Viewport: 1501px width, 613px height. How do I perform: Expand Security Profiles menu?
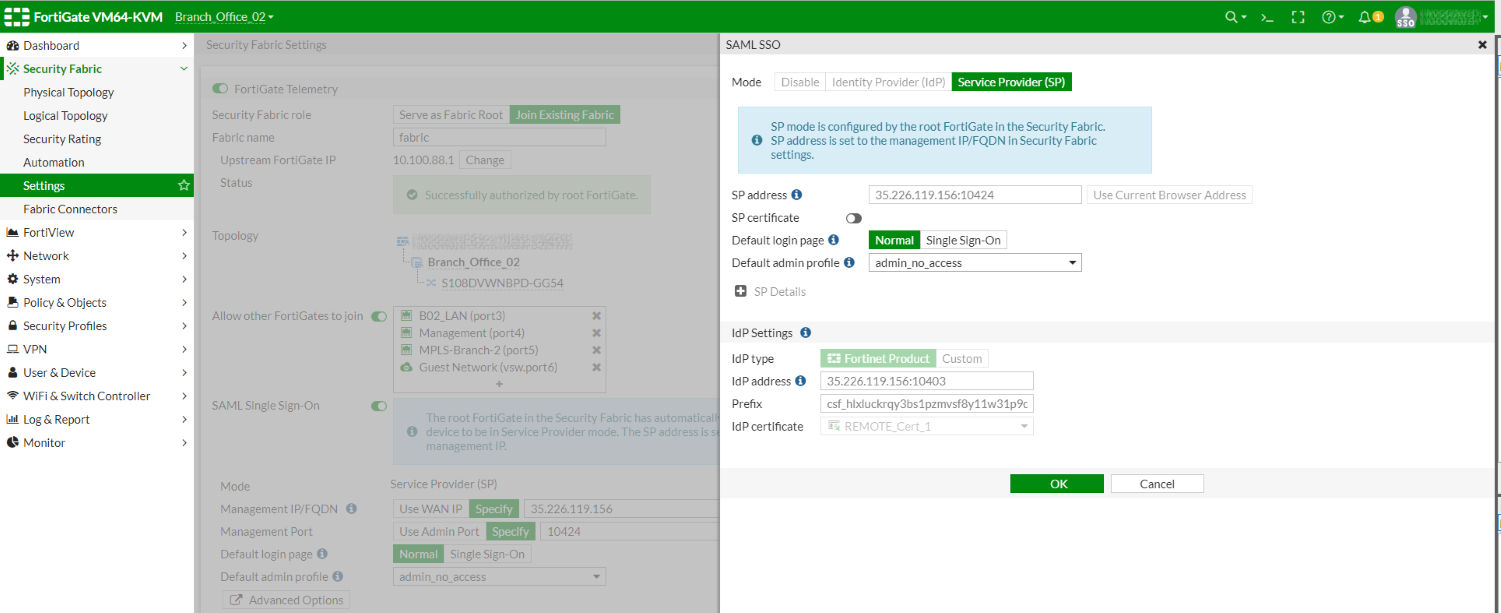97,326
